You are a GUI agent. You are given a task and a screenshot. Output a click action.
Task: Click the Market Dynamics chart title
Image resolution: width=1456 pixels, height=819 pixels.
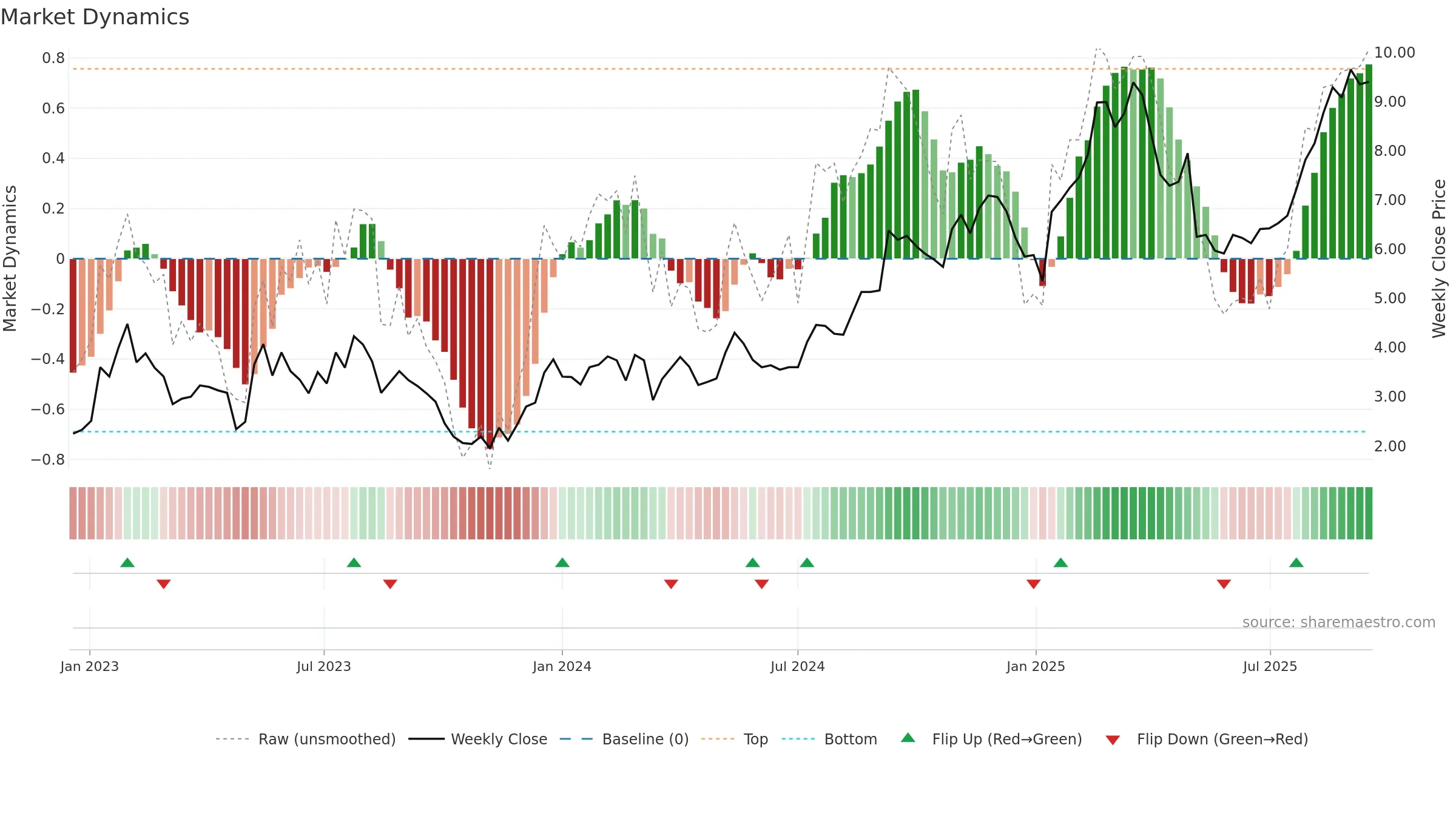pyautogui.click(x=95, y=17)
